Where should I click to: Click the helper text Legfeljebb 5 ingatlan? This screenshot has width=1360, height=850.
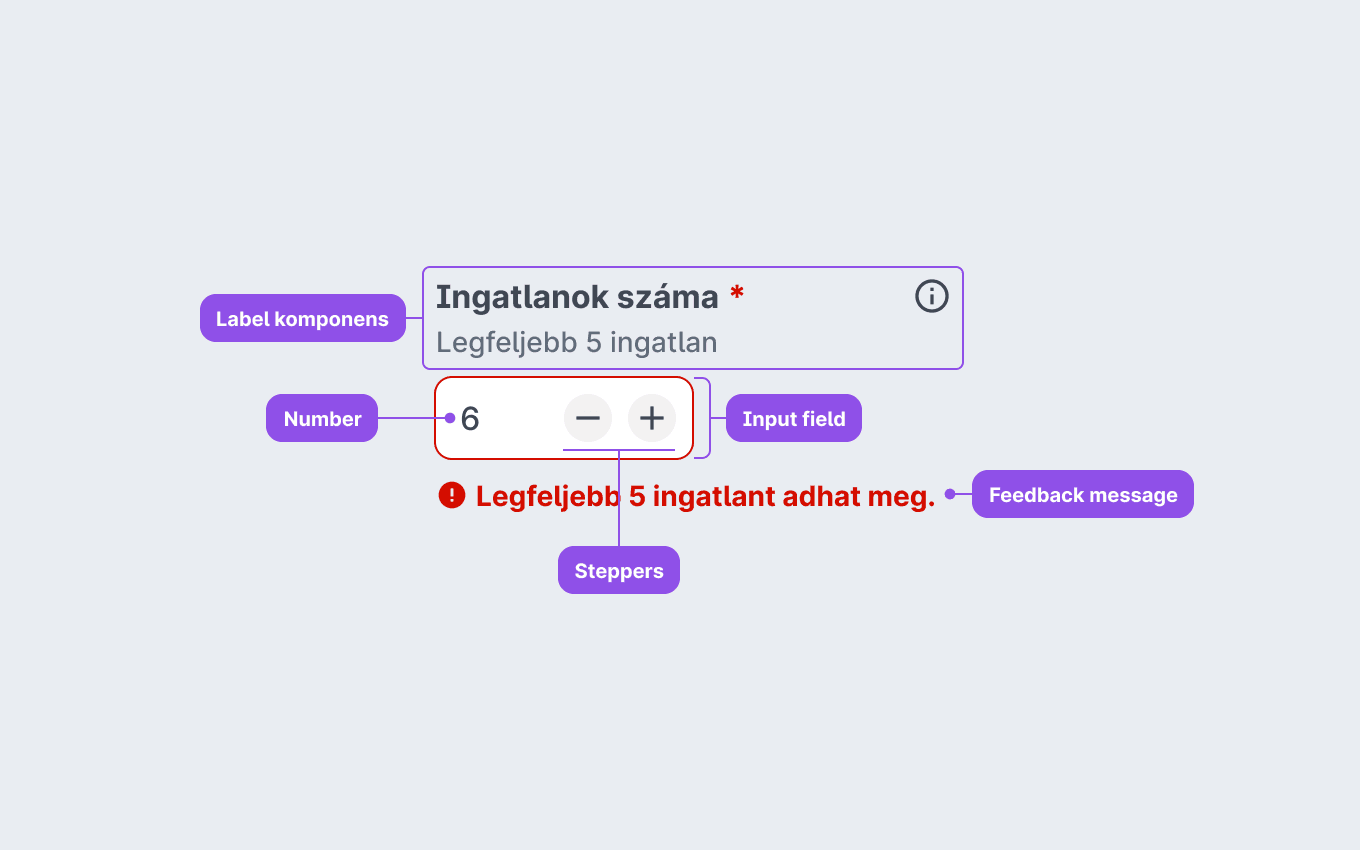pyautogui.click(x=577, y=342)
